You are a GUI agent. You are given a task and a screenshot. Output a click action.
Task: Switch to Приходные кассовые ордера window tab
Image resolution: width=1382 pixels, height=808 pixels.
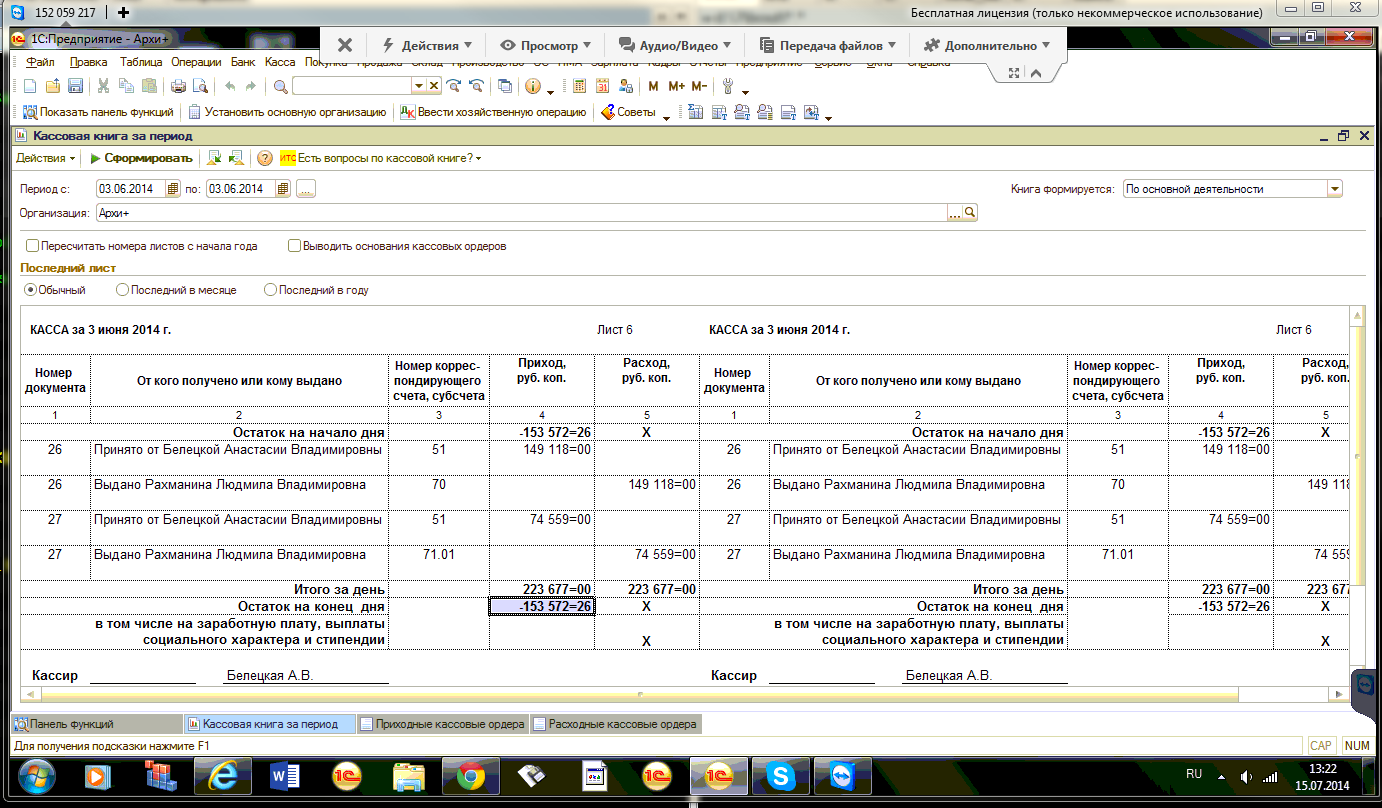coord(442,724)
